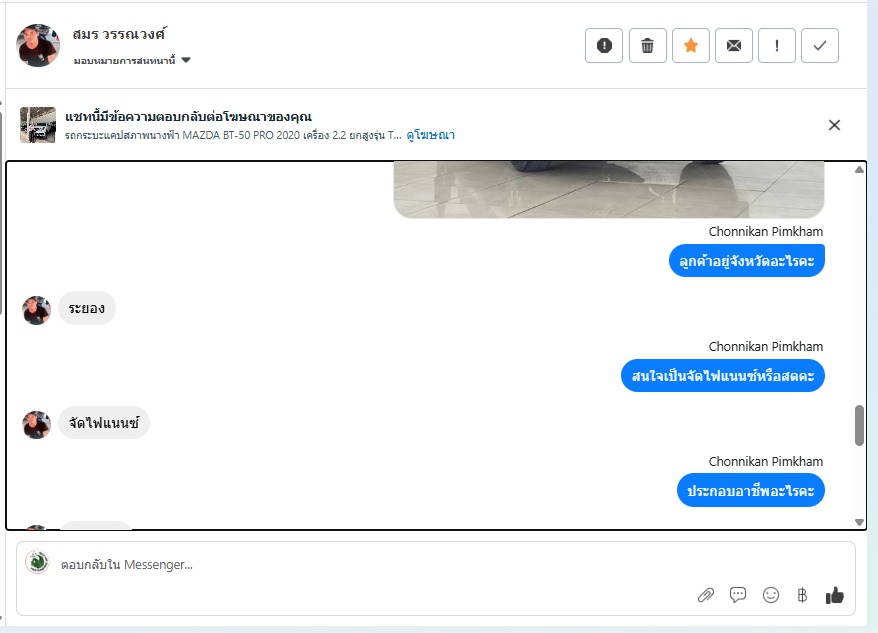Attach a file with the paperclip icon
878x633 pixels.
click(706, 595)
